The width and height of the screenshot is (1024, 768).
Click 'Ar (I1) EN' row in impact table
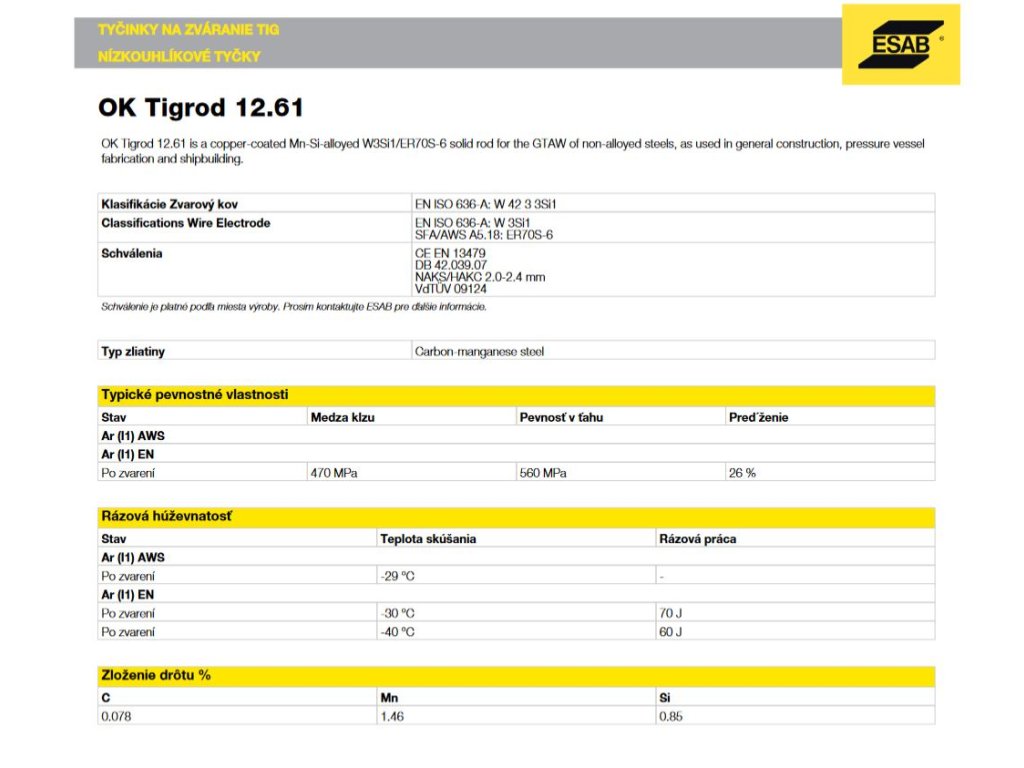tap(516, 594)
